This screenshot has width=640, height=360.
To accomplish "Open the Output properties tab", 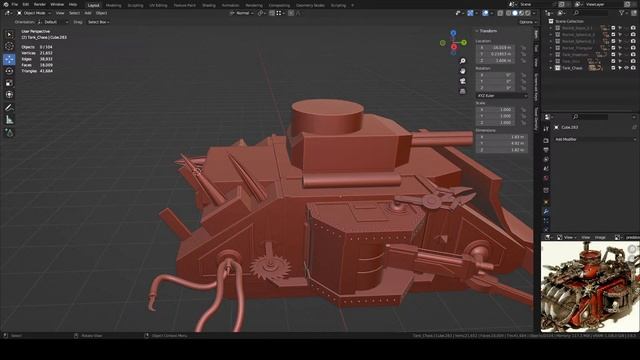I will 546,150.
